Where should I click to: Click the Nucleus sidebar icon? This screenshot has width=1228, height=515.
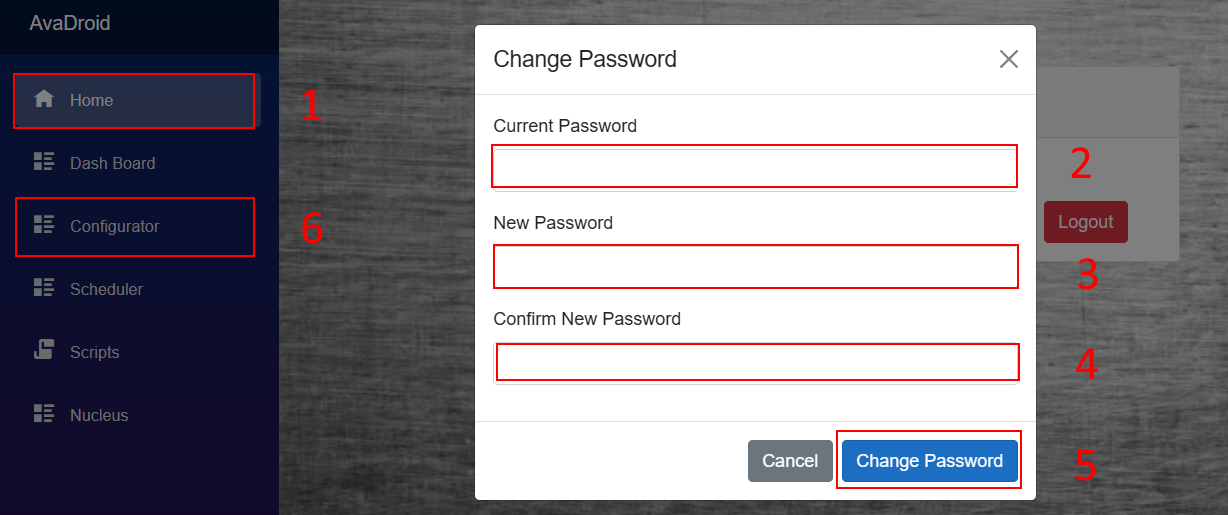click(43, 414)
